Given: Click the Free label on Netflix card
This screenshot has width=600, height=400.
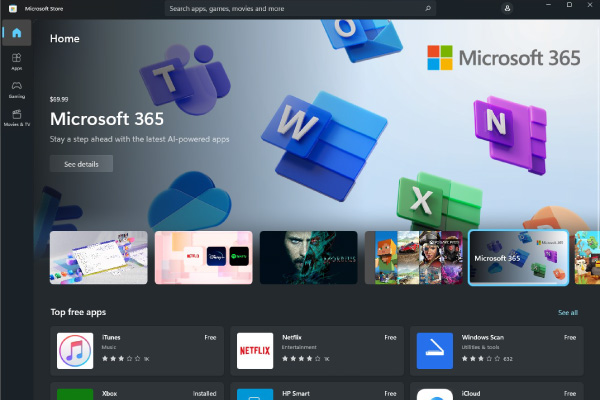Looking at the screenshot, I should point(390,337).
